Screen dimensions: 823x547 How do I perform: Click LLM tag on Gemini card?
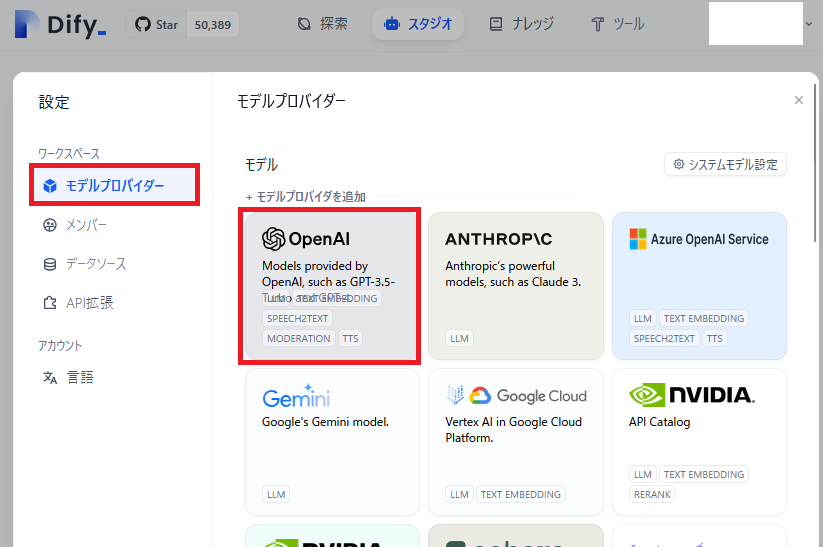pos(276,495)
